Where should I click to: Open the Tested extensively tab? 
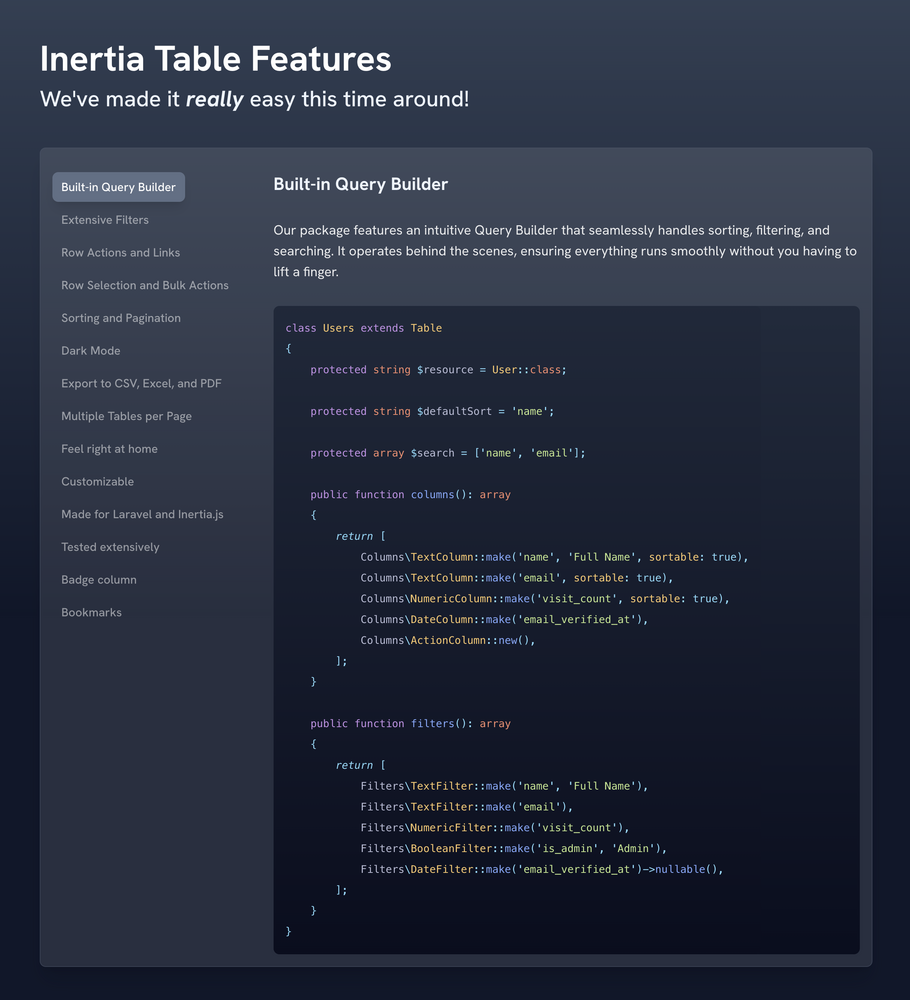(110, 547)
